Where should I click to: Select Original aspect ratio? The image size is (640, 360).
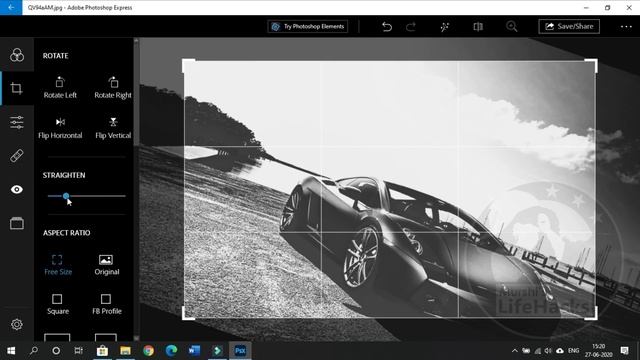[107, 264]
